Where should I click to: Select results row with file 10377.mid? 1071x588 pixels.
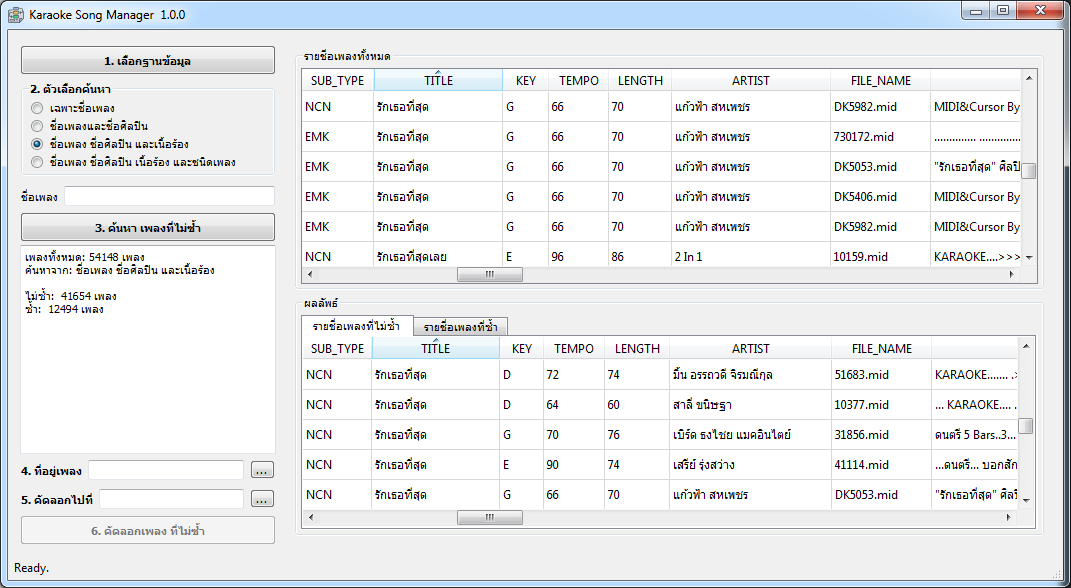[x=660, y=405]
